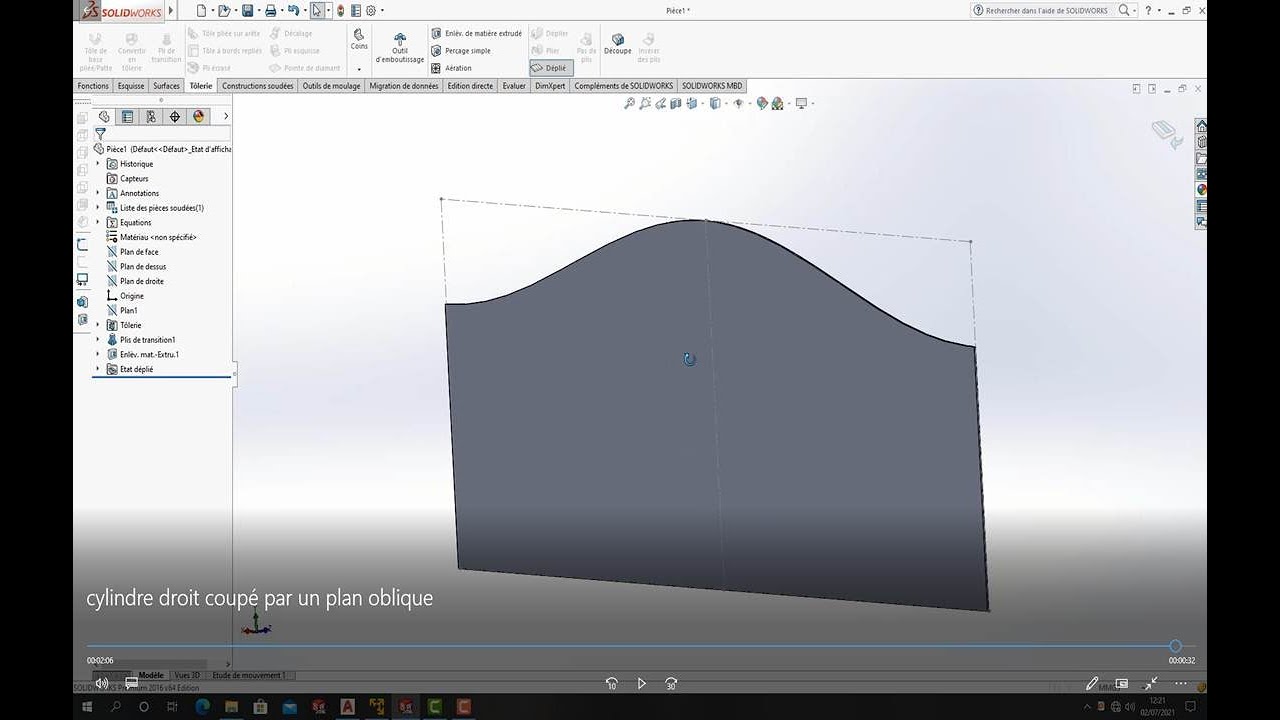Select Capteurs in the feature tree
The height and width of the screenshot is (720, 1280).
pos(134,179)
